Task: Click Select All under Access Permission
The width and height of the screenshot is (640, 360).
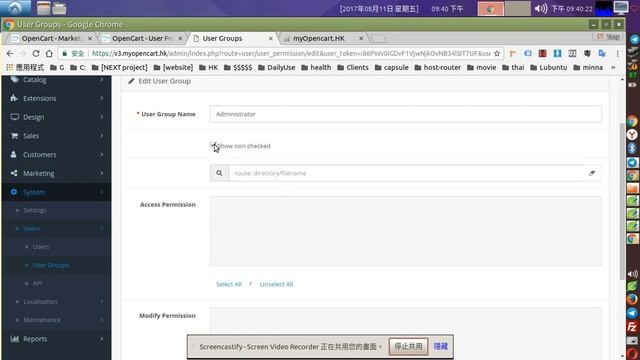Action: 229,284
